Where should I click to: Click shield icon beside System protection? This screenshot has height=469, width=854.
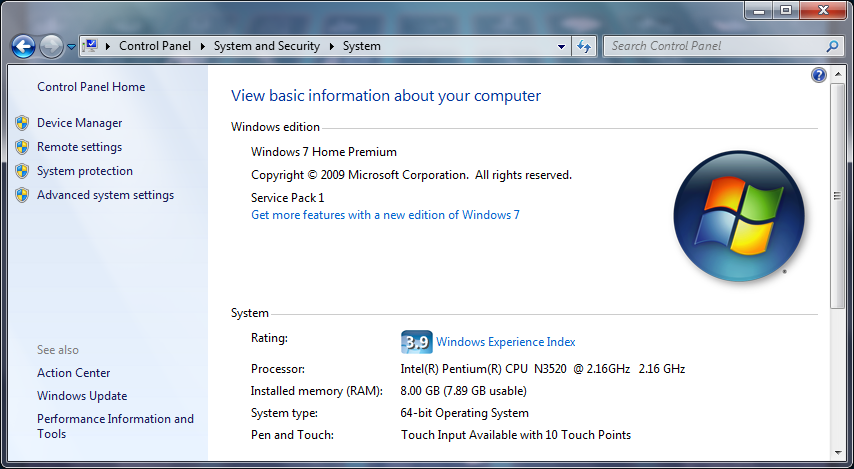coord(22,171)
